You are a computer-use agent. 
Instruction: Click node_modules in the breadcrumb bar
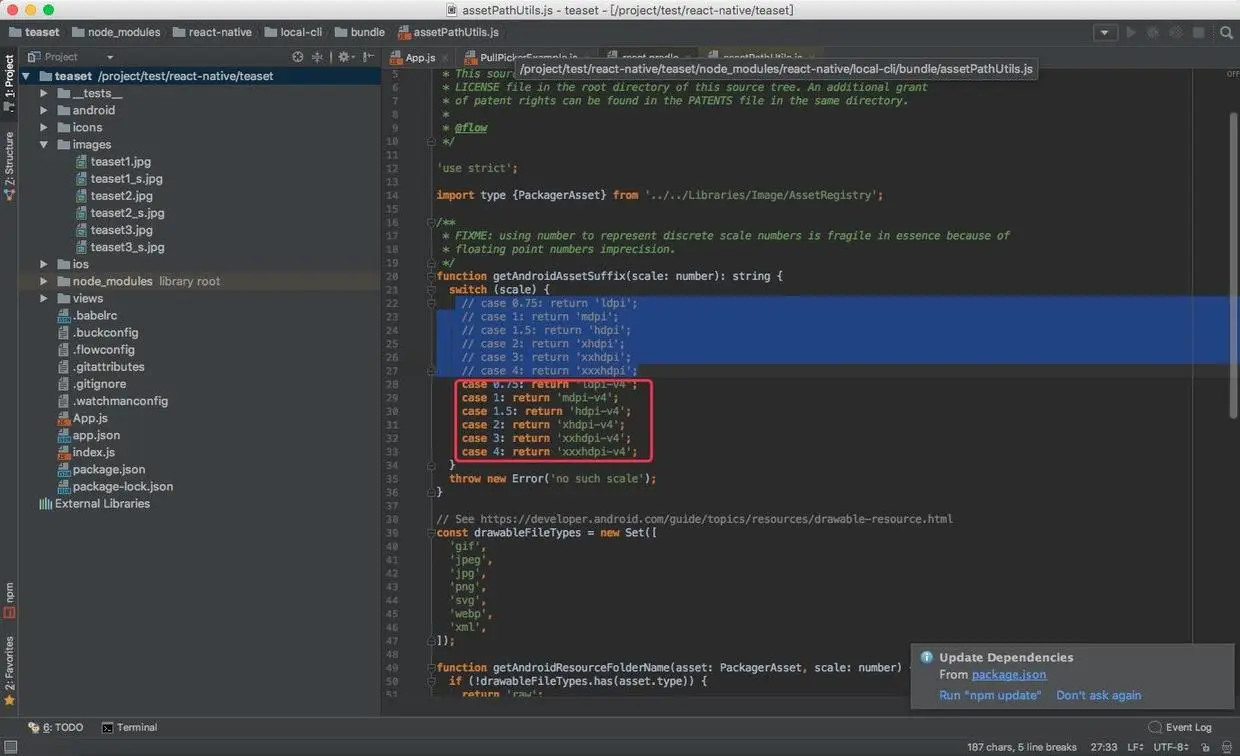pyautogui.click(x=114, y=32)
